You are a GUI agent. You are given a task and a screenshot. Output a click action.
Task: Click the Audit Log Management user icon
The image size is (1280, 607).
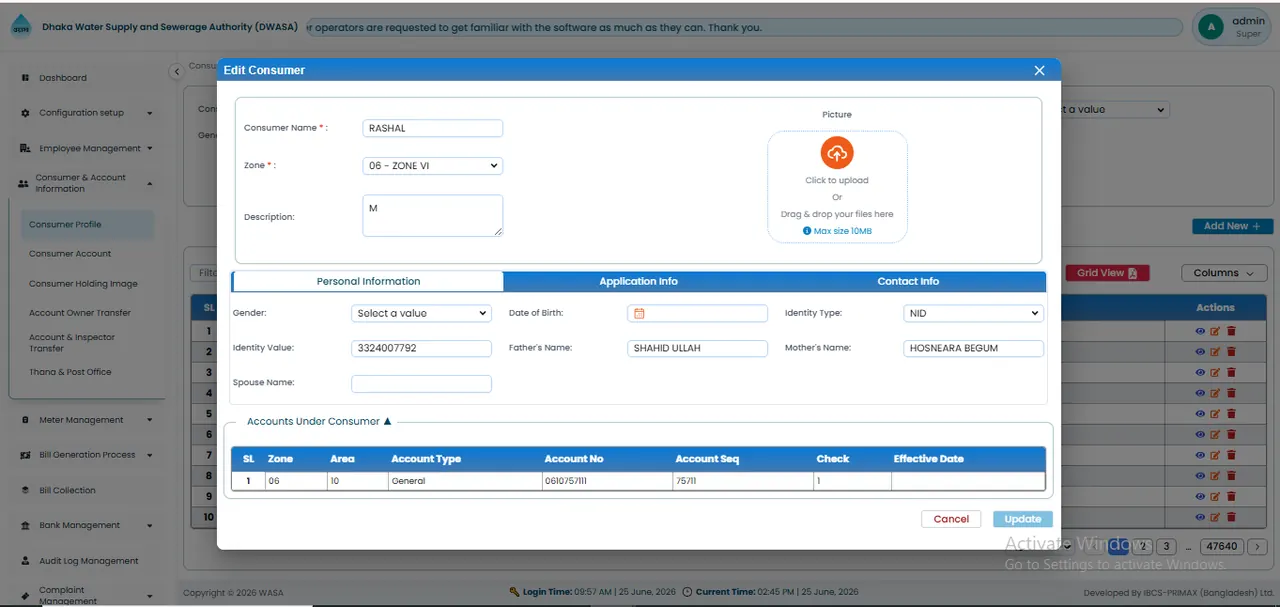click(25, 561)
